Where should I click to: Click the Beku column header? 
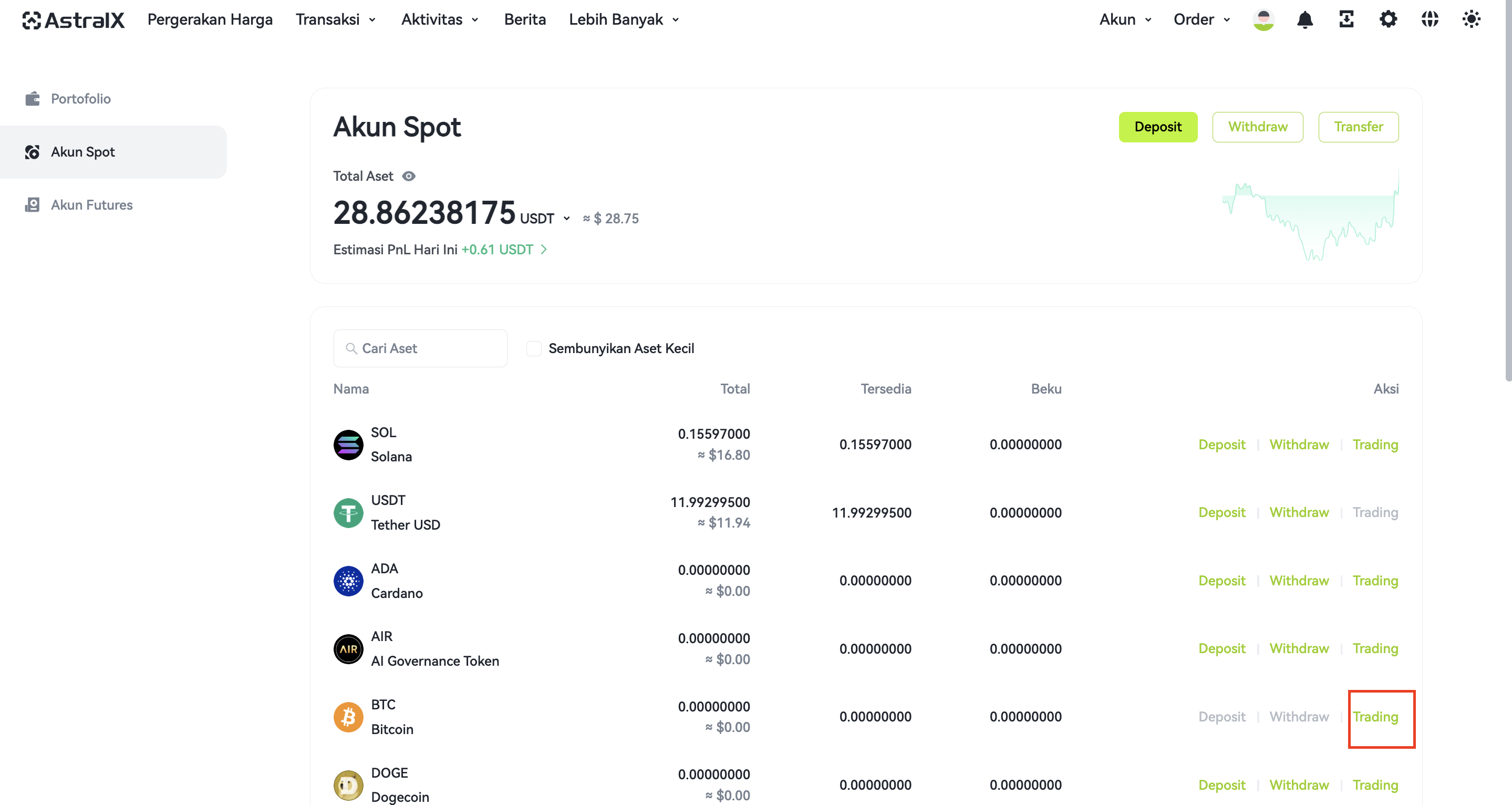(x=1046, y=389)
